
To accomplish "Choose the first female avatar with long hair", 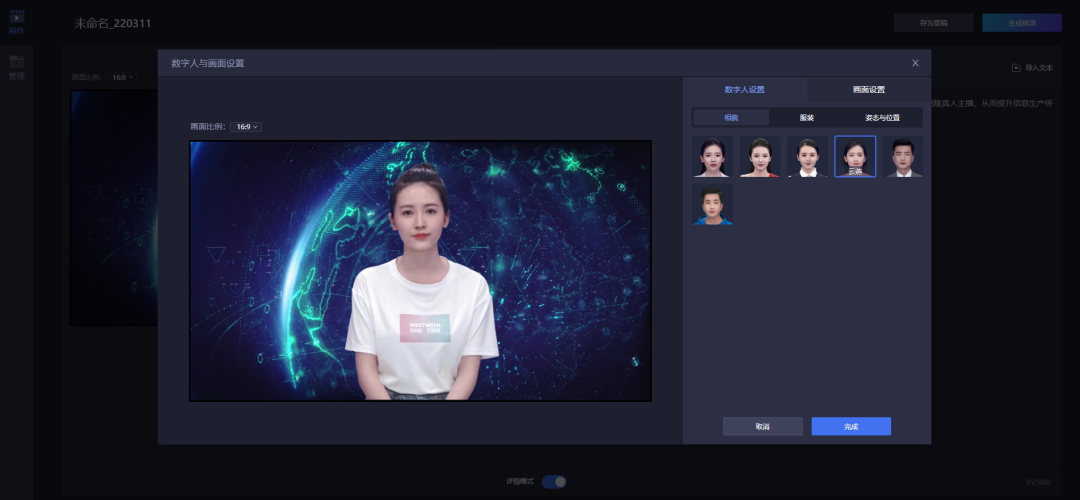I will point(712,156).
